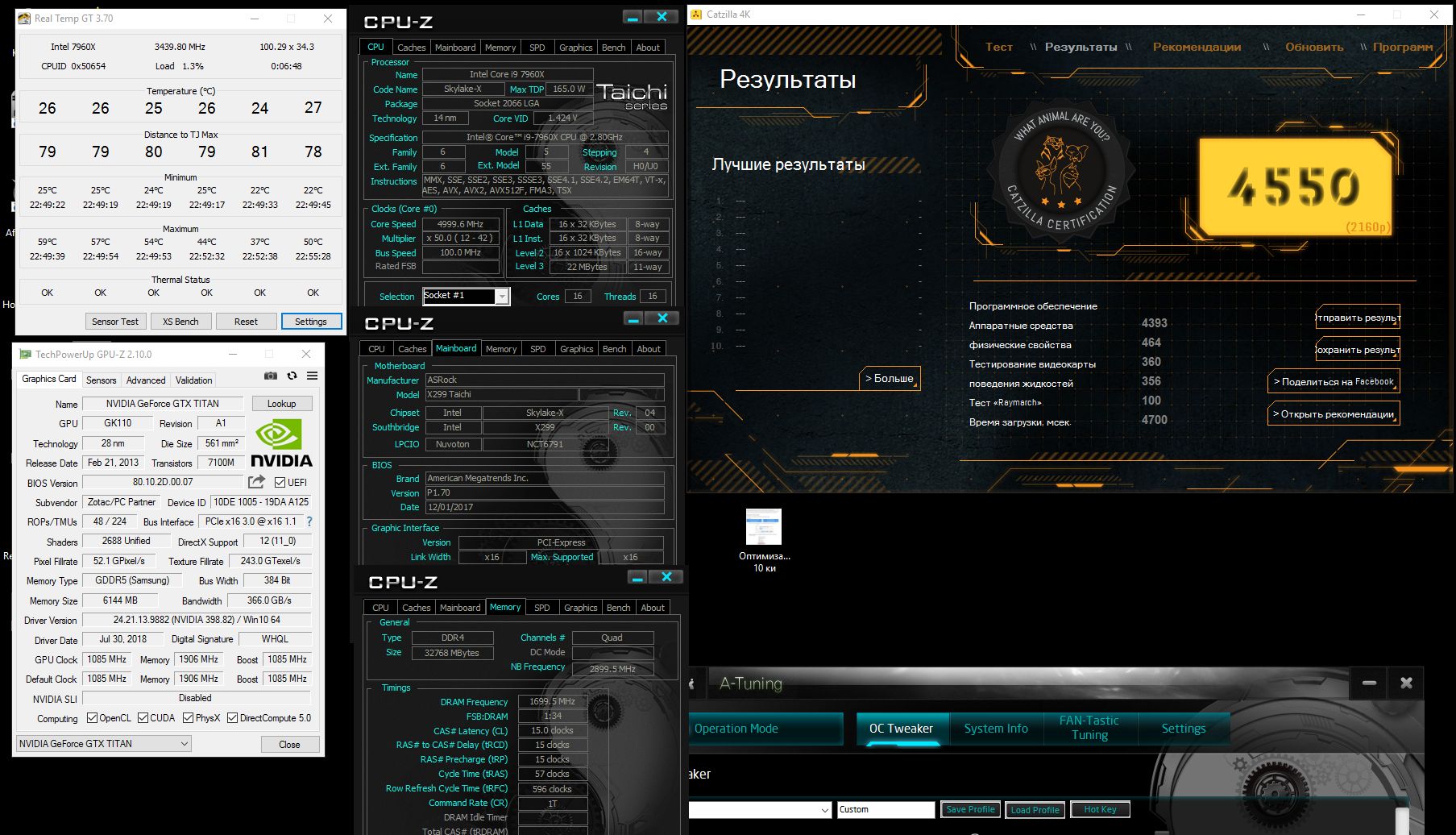Viewport: 1456px width, 835px height.
Task: Click XS Bench button in Real Temp
Action: coord(180,322)
